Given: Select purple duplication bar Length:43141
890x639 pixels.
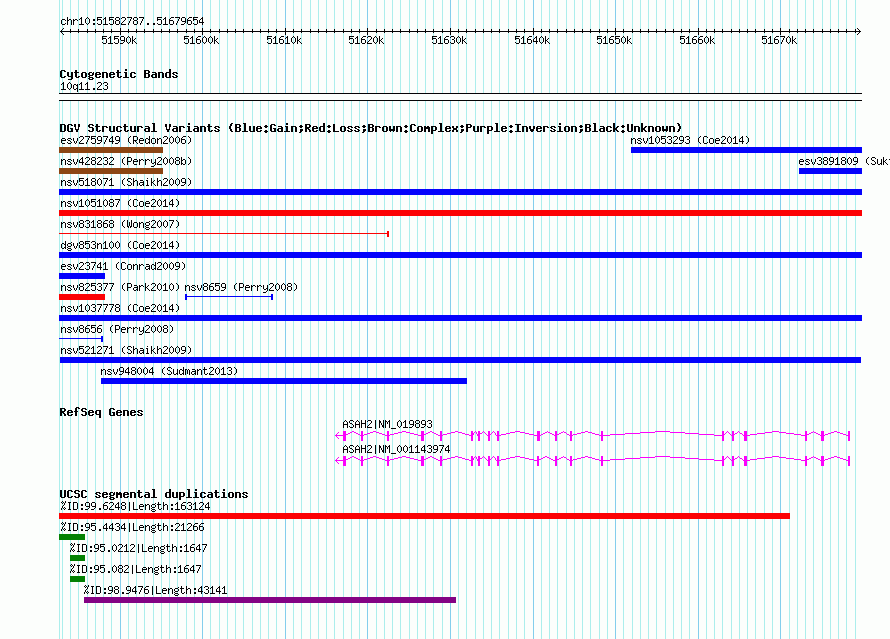Looking at the screenshot, I should 270,600.
